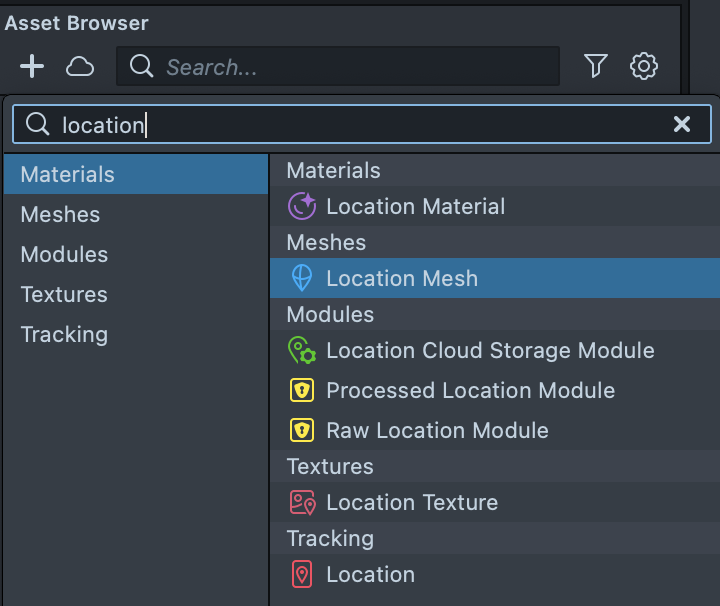Click the Processed Location Module icon
Viewport: 720px width, 606px height.
click(x=302, y=391)
